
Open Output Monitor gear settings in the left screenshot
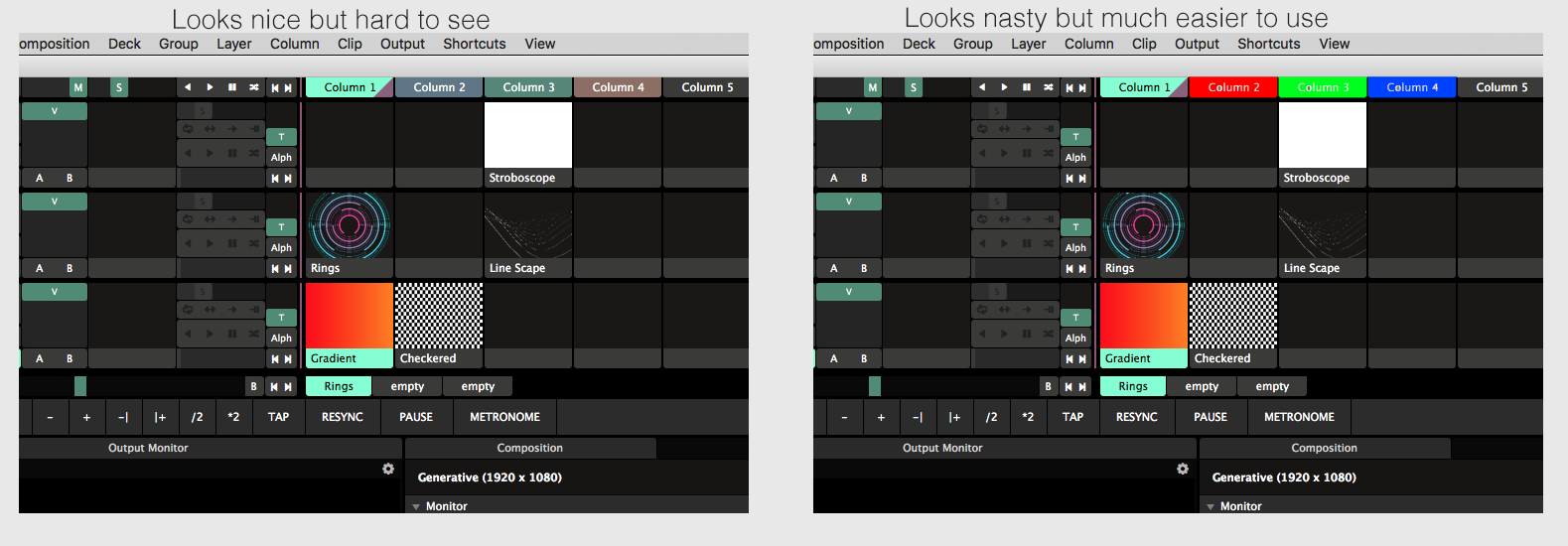[388, 469]
